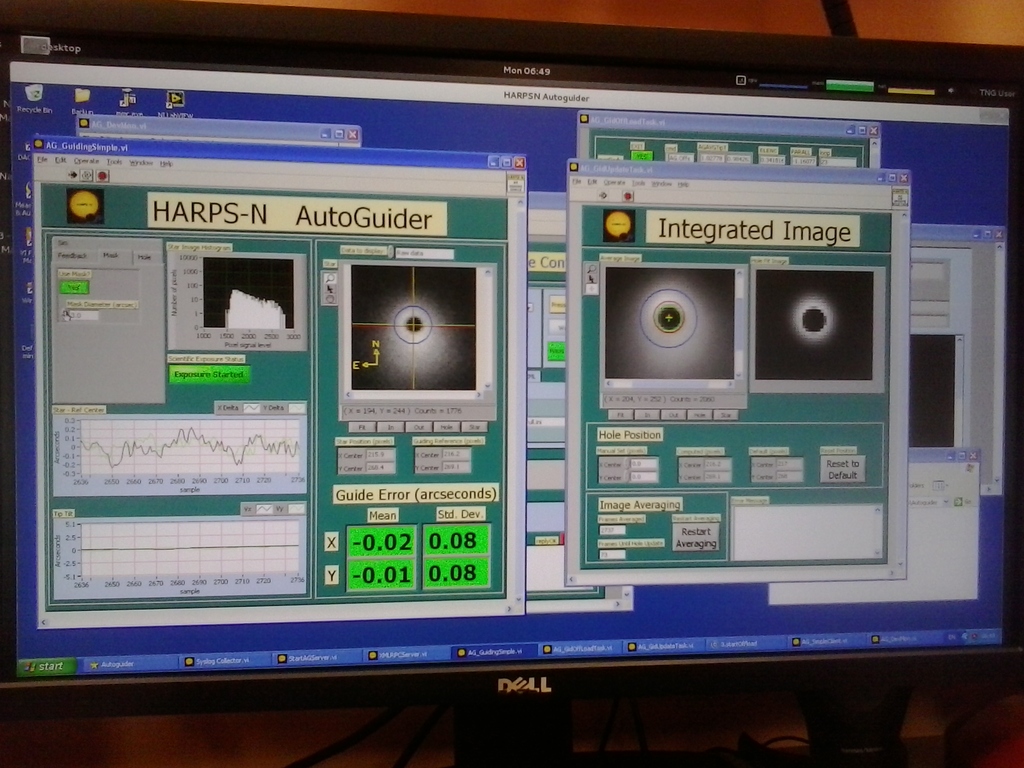1024x768 pixels.
Task: Click the Star image horizontal scrollbar
Action: (413, 395)
